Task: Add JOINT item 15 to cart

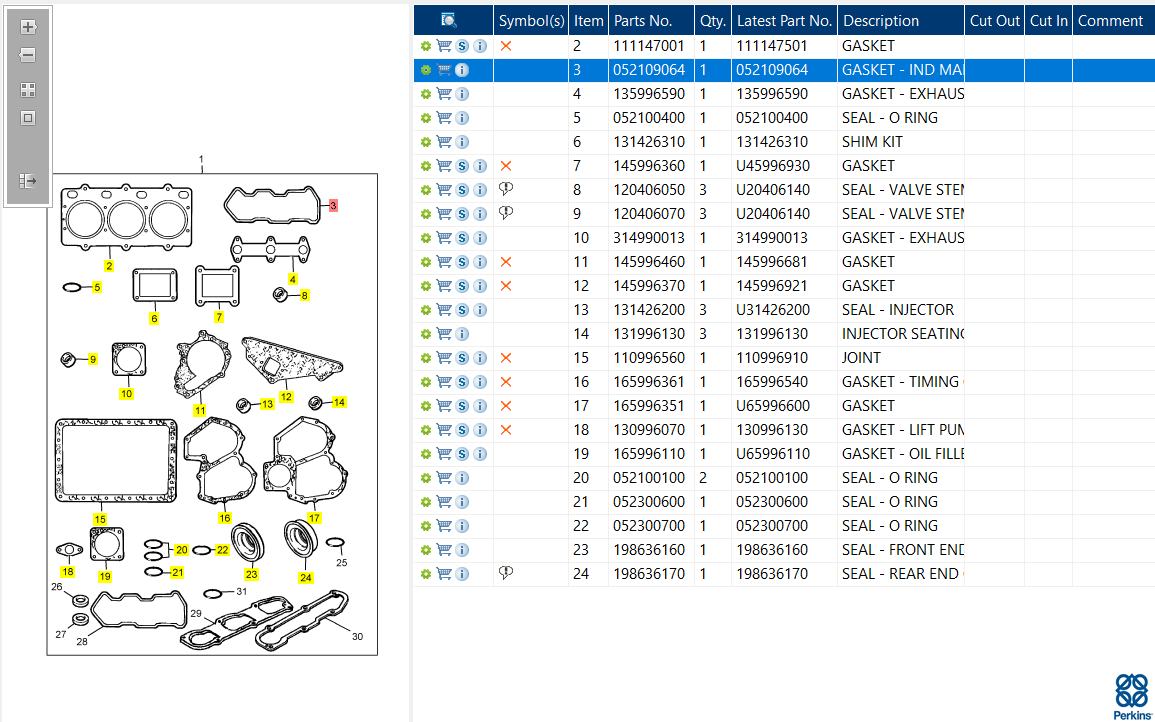Action: (444, 358)
